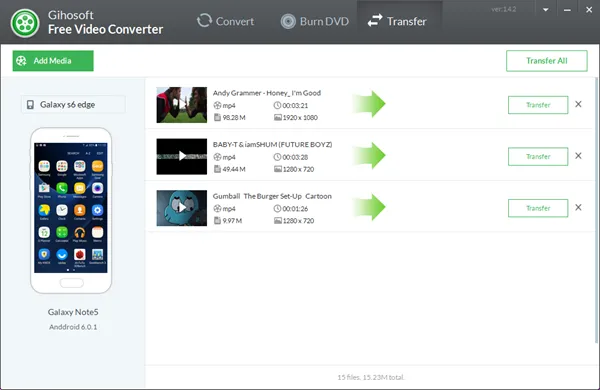Click the Transfer All button
Screen dimensions: 600x390
pos(546,61)
